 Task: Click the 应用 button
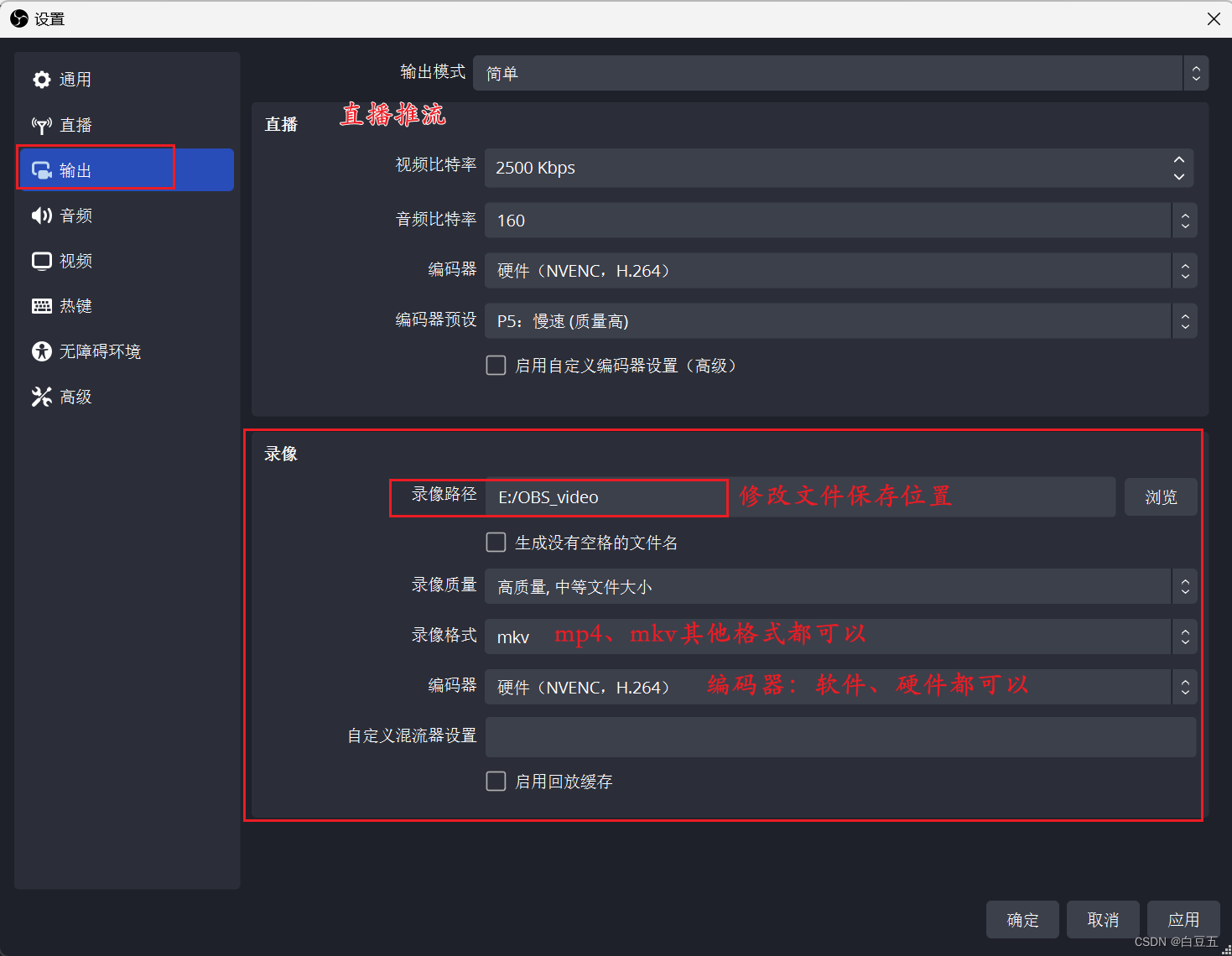tap(1183, 920)
